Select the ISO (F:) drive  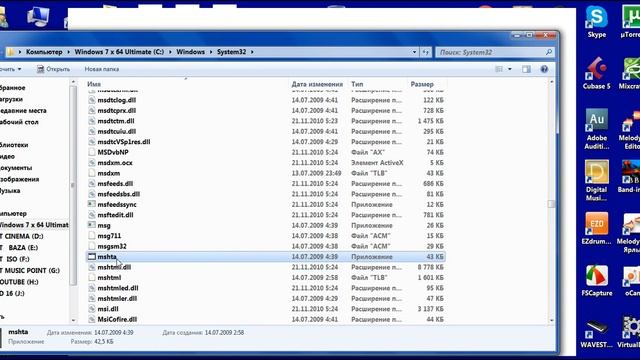(15, 259)
